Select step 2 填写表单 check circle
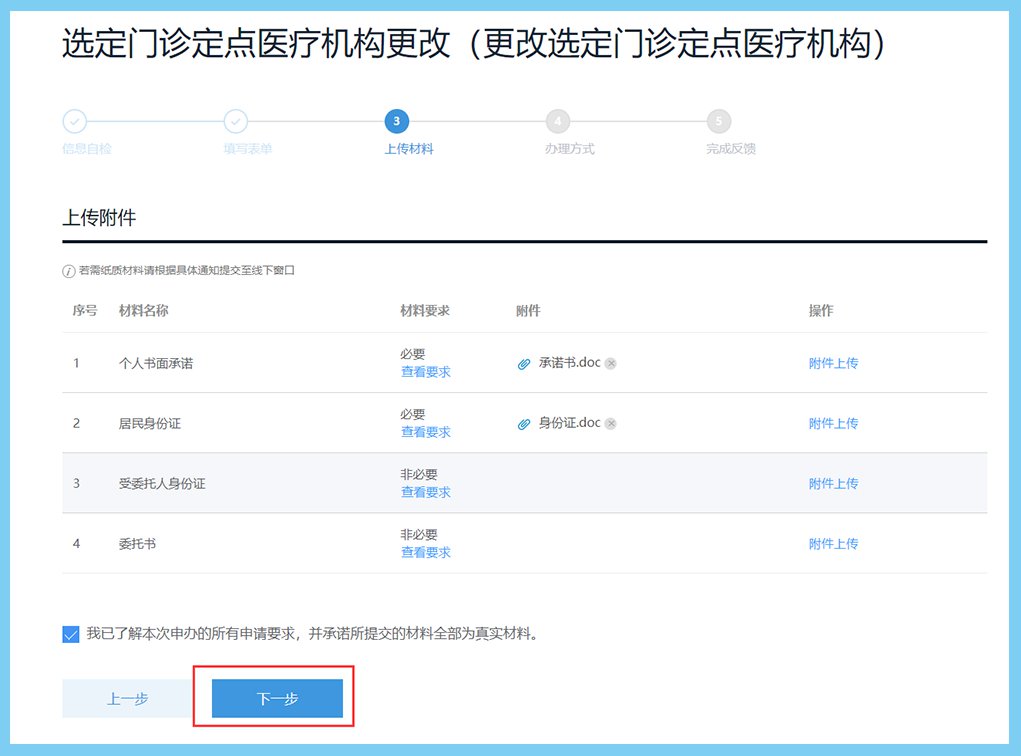This screenshot has height=756, width=1021. pyautogui.click(x=236, y=121)
